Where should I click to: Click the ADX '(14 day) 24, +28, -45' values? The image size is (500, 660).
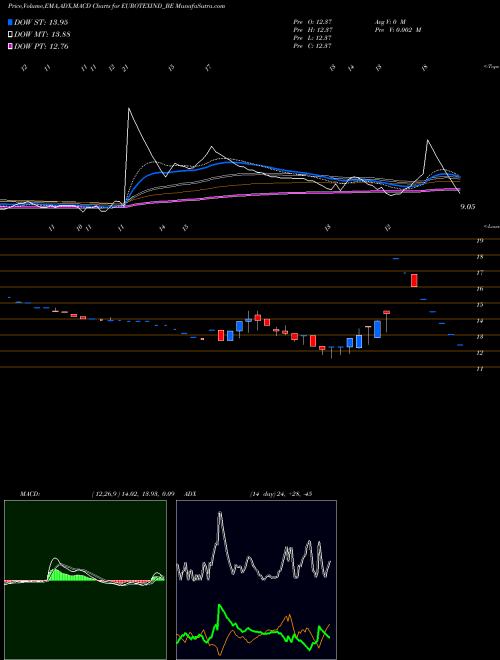point(281,494)
